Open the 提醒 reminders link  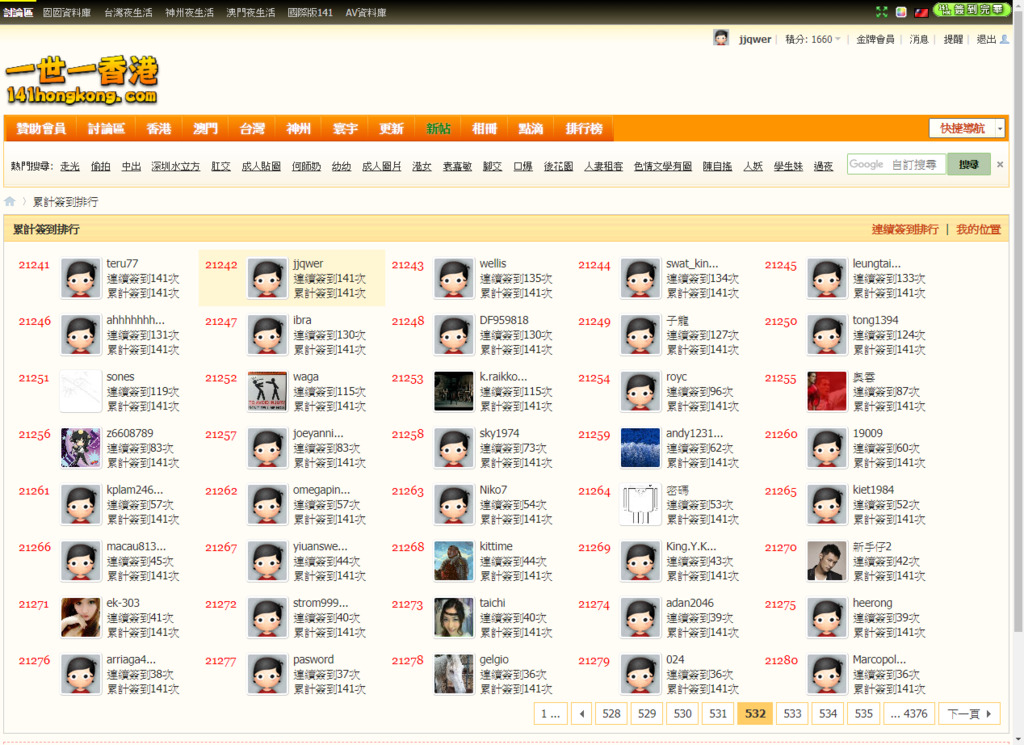tap(953, 39)
